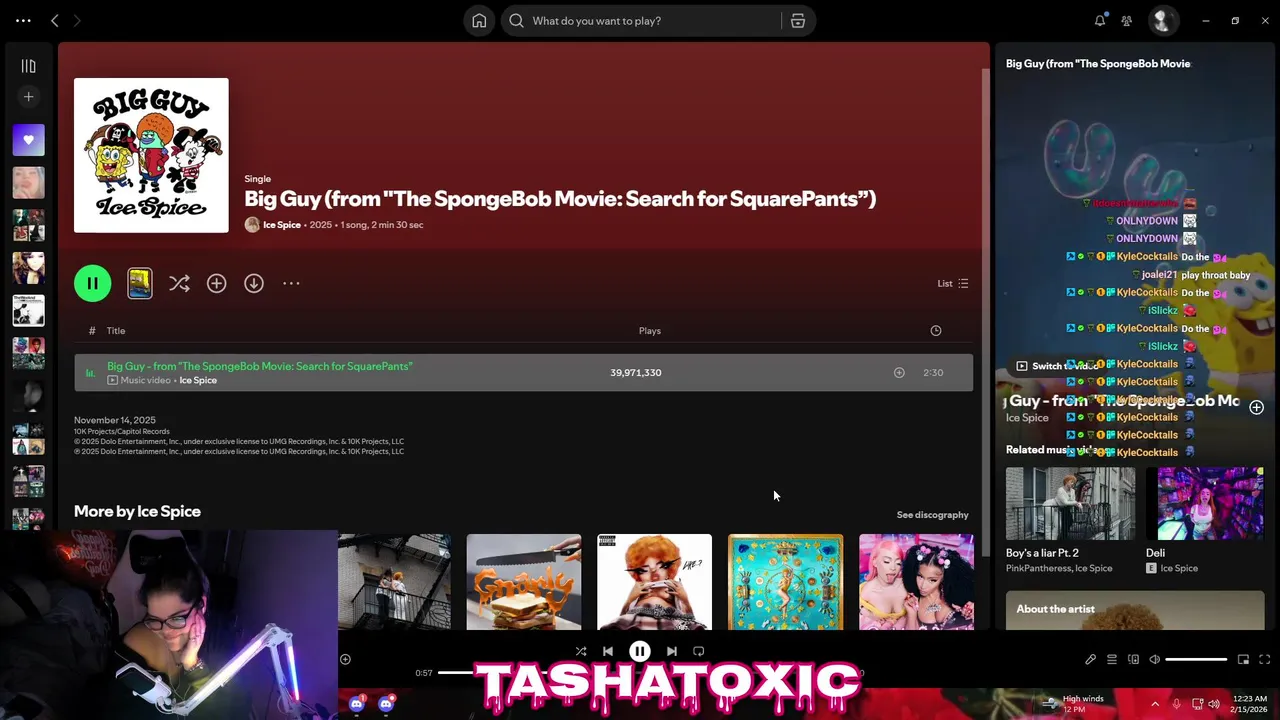Show hidden system tray icons chevron

(1155, 704)
